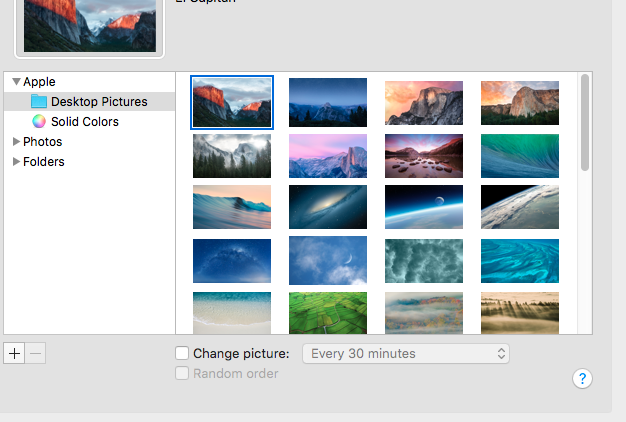Choose the breaking blue wave sunset wallpaper
This screenshot has height=422, width=626.
(x=232, y=207)
